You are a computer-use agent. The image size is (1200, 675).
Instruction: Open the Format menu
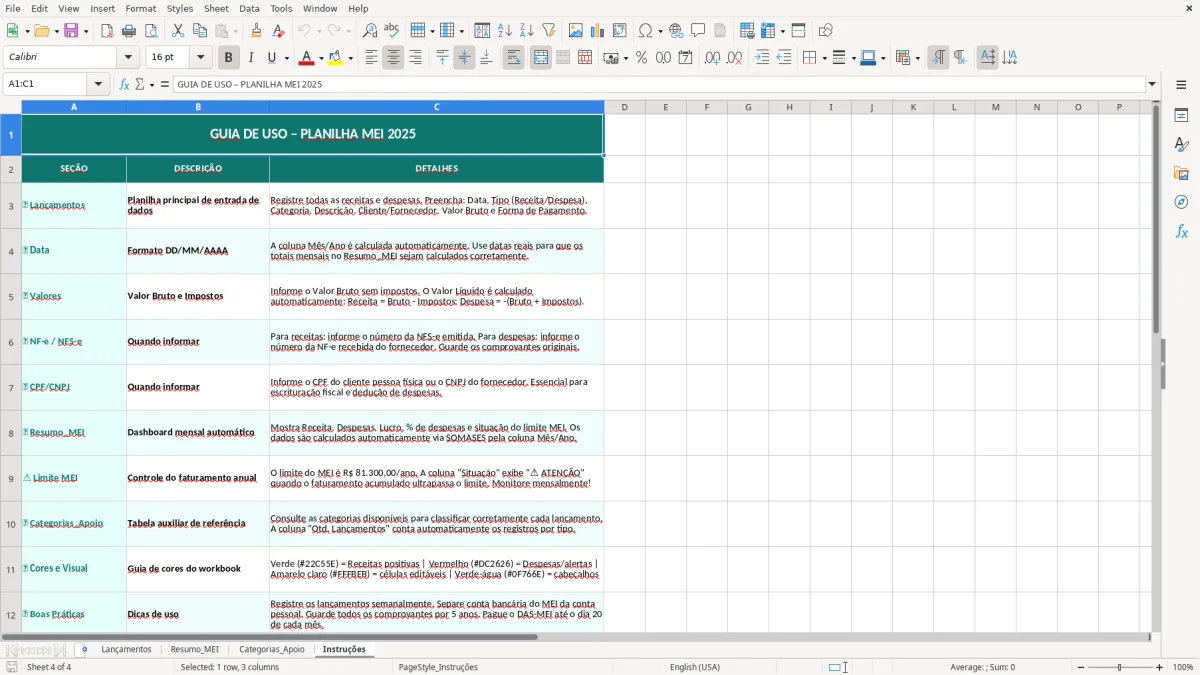(x=140, y=8)
